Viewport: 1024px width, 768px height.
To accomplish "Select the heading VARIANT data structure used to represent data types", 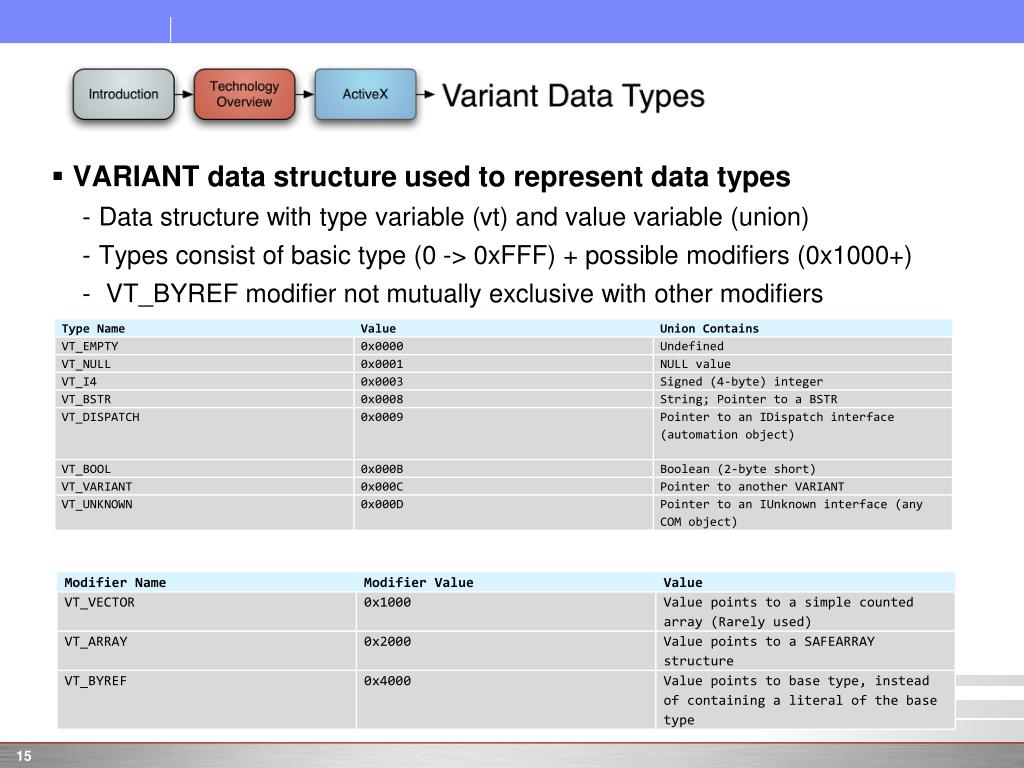I will coord(431,177).
